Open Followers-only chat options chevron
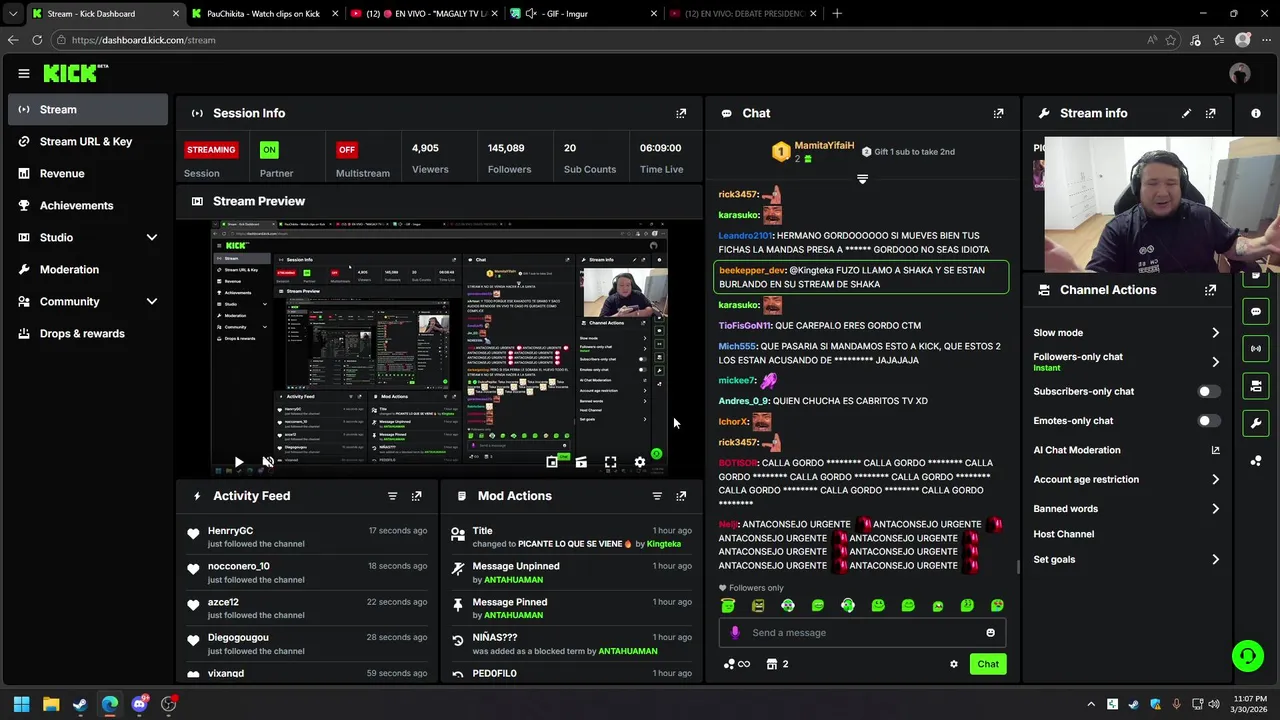The height and width of the screenshot is (720, 1280). pos(1215,362)
